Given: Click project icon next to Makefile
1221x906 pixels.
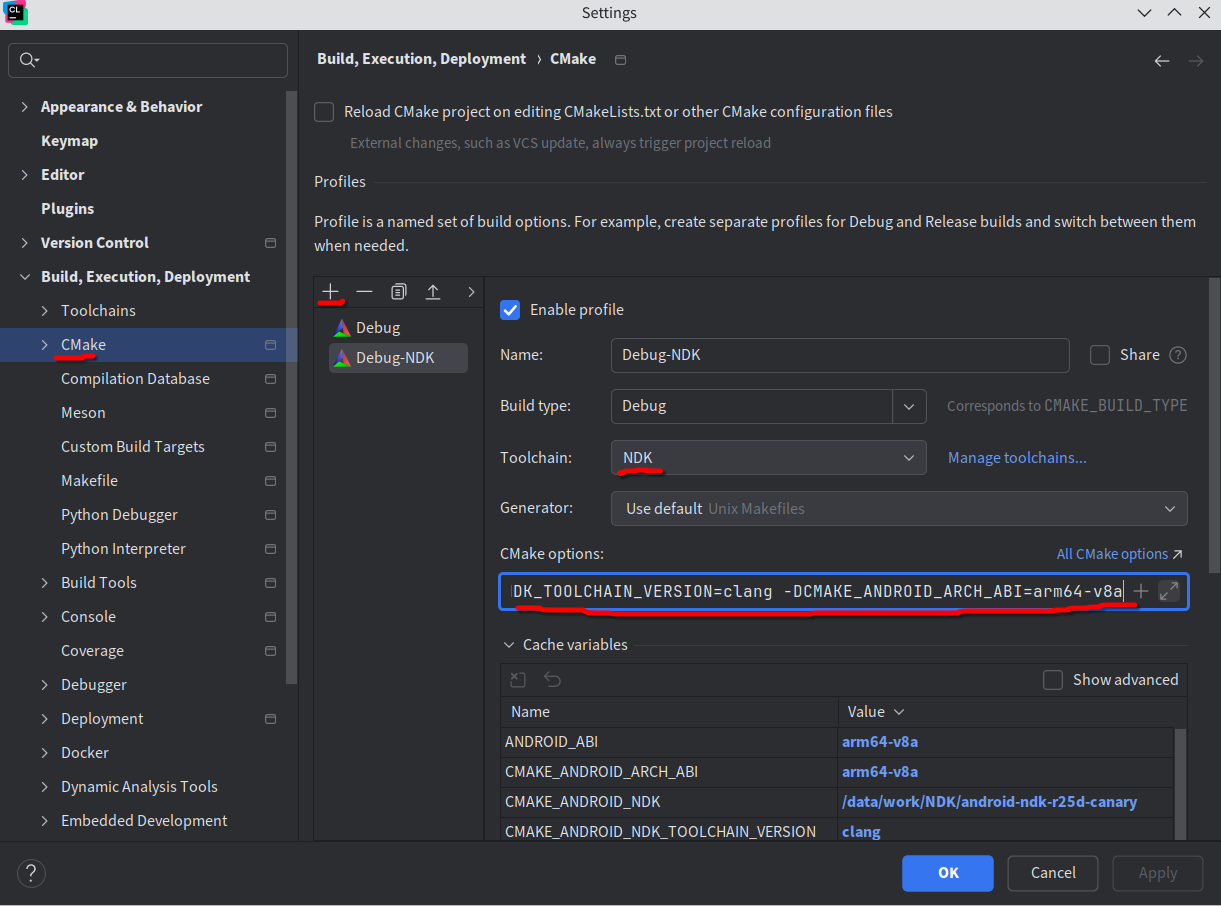Looking at the screenshot, I should [x=270, y=481].
